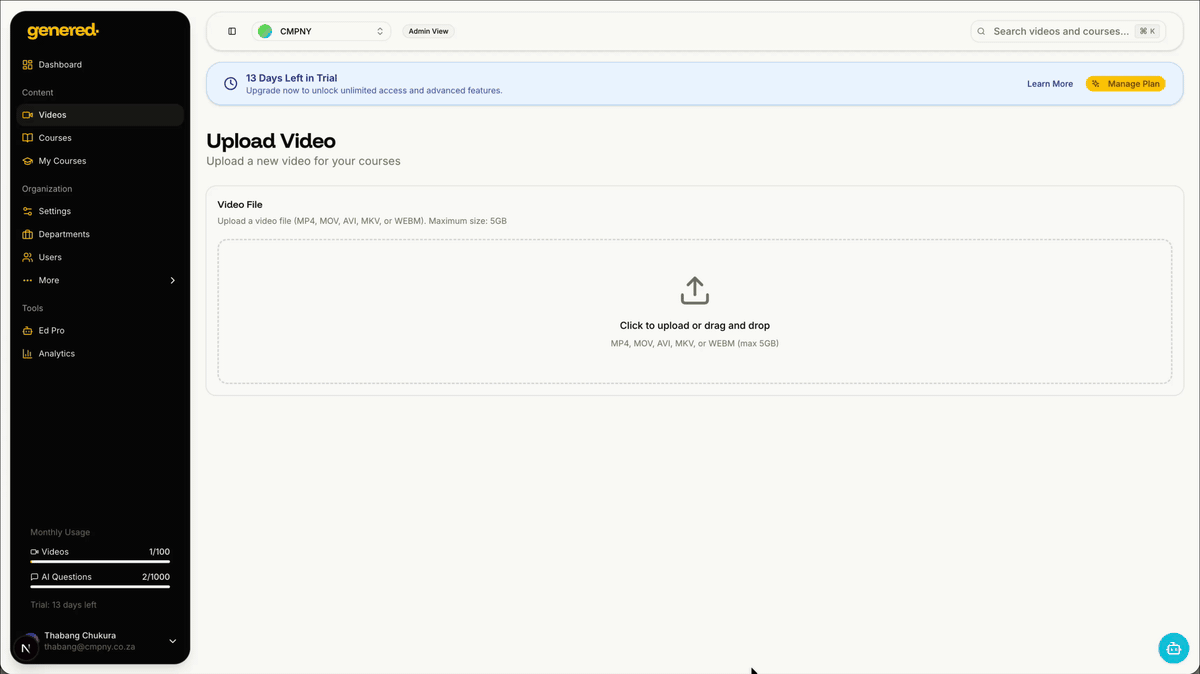Click the Settings sliders icon
The image size is (1200, 674).
click(28, 211)
